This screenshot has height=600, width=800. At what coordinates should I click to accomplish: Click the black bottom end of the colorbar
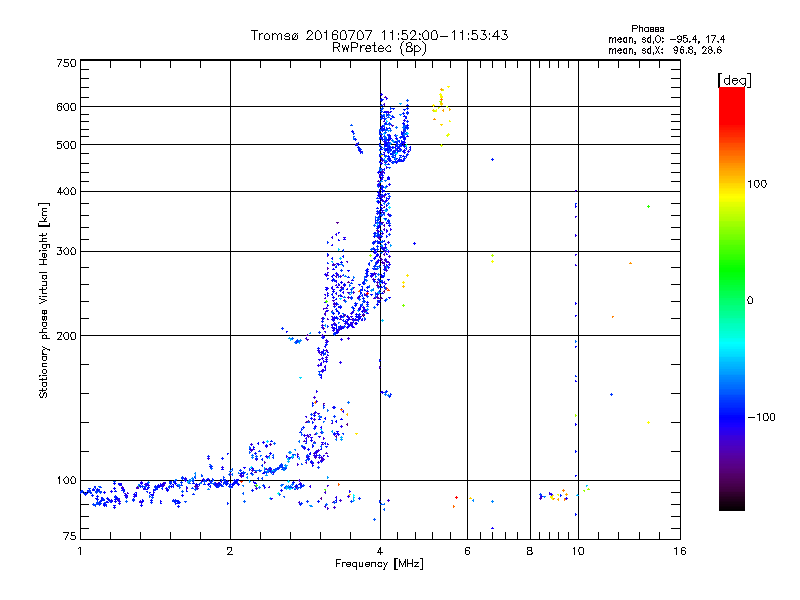pyautogui.click(x=732, y=503)
